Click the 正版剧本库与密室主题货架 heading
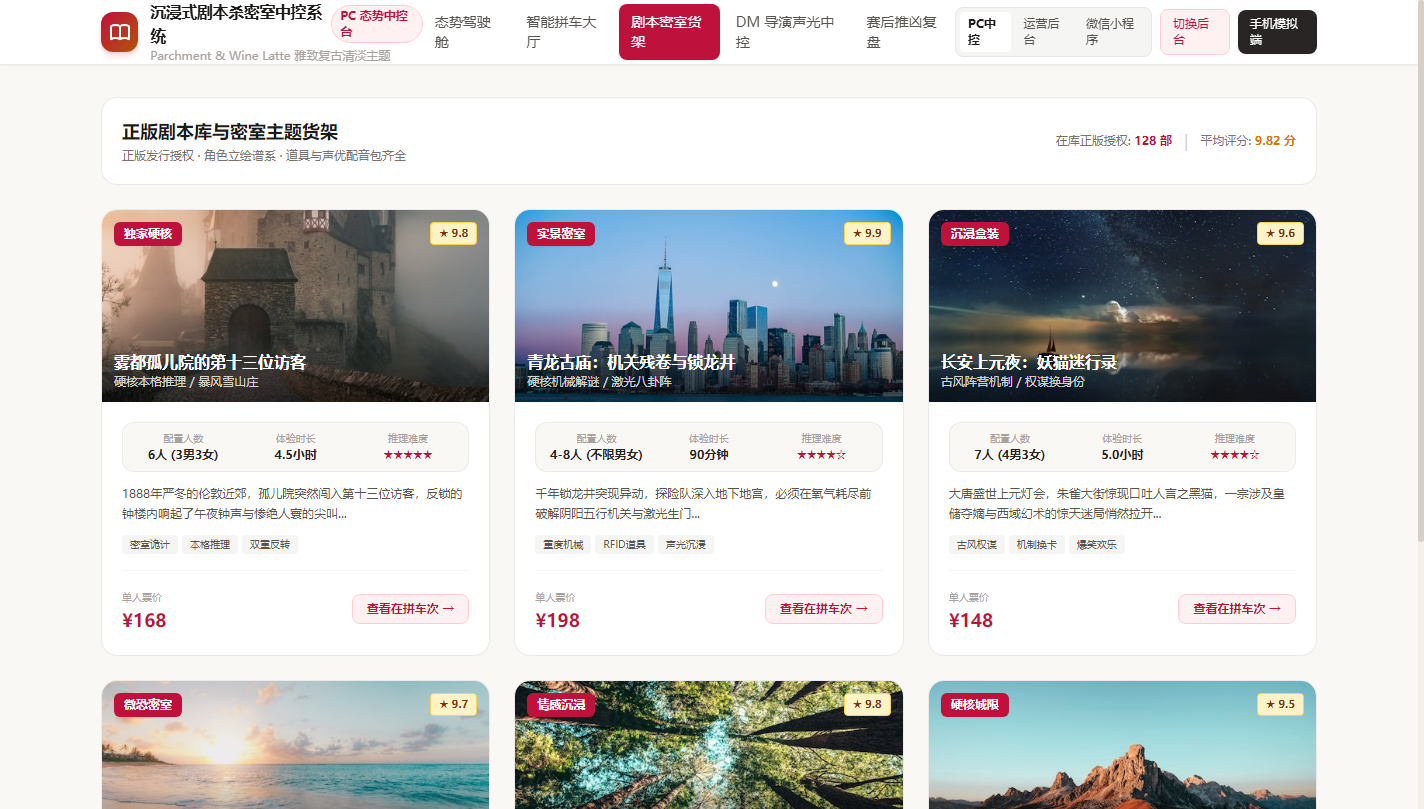This screenshot has height=809, width=1424. pyautogui.click(x=230, y=132)
